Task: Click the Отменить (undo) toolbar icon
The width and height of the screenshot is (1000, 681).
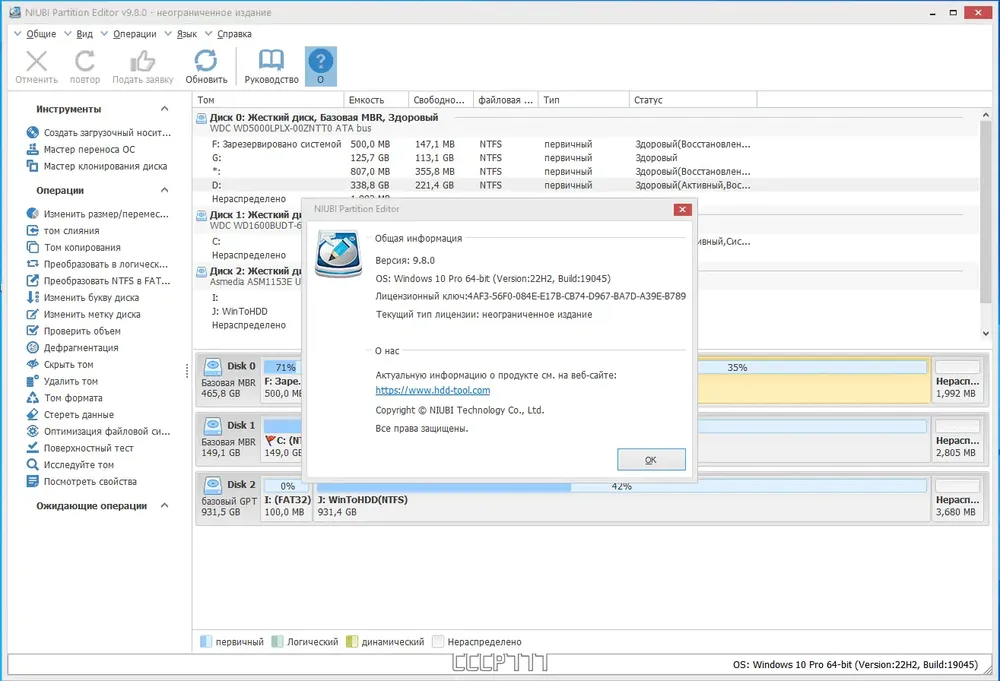Action: (x=36, y=61)
